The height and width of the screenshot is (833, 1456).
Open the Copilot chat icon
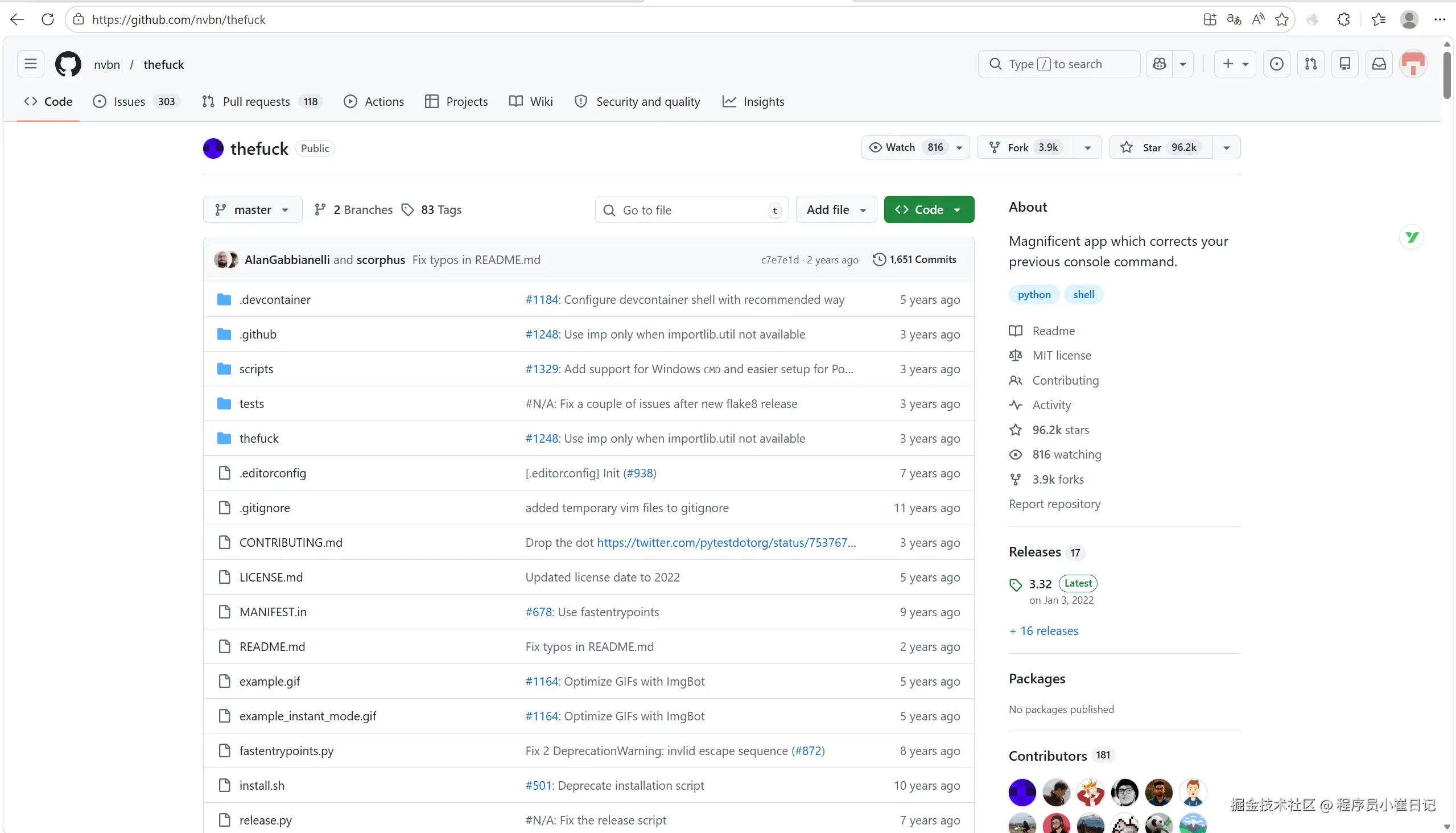point(1160,64)
